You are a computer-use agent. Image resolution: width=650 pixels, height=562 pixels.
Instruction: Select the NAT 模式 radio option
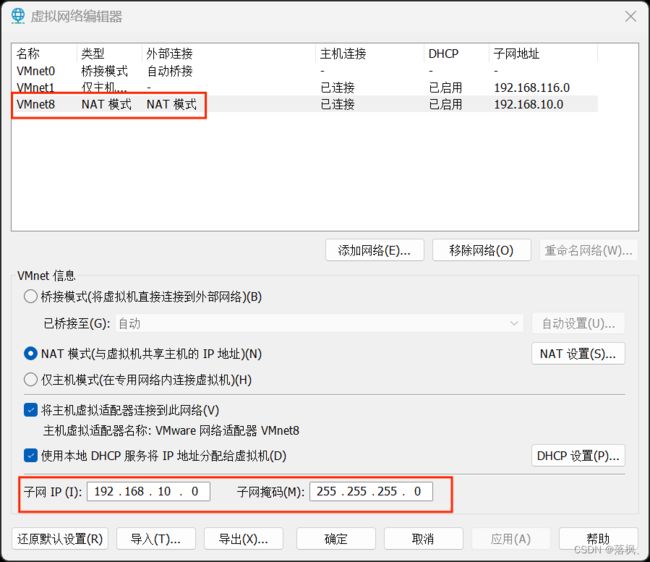tap(31, 353)
